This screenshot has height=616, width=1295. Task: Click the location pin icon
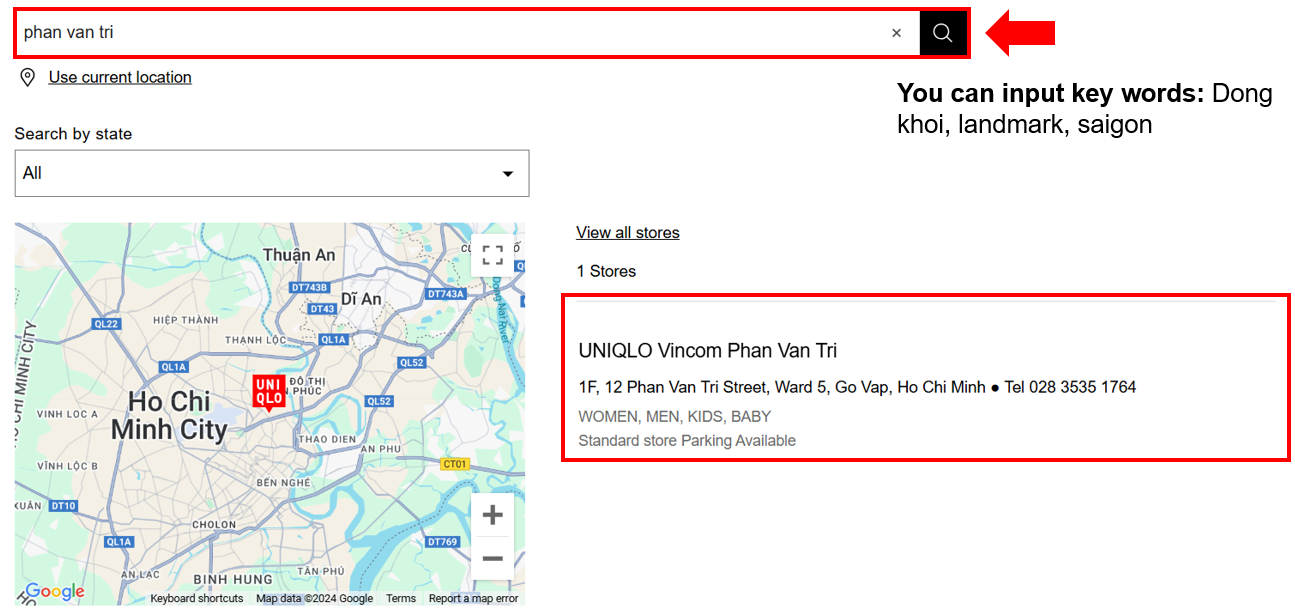(28, 78)
